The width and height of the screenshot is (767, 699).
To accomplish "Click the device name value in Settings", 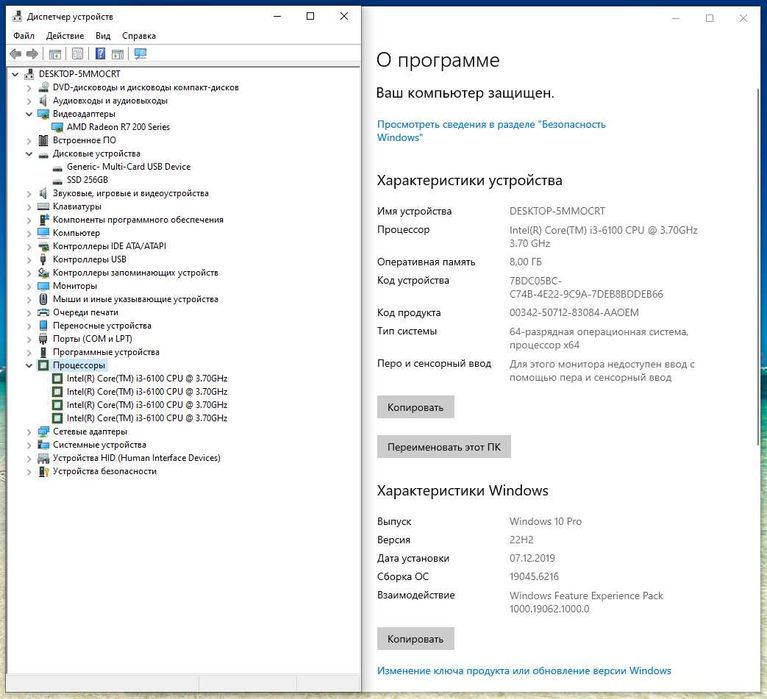I will tap(557, 211).
